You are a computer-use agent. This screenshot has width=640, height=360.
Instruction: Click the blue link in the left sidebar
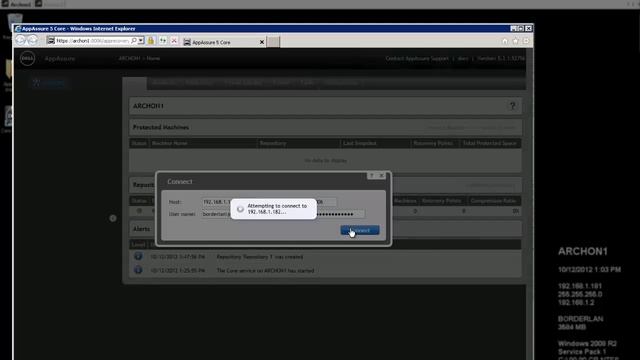click(x=49, y=83)
